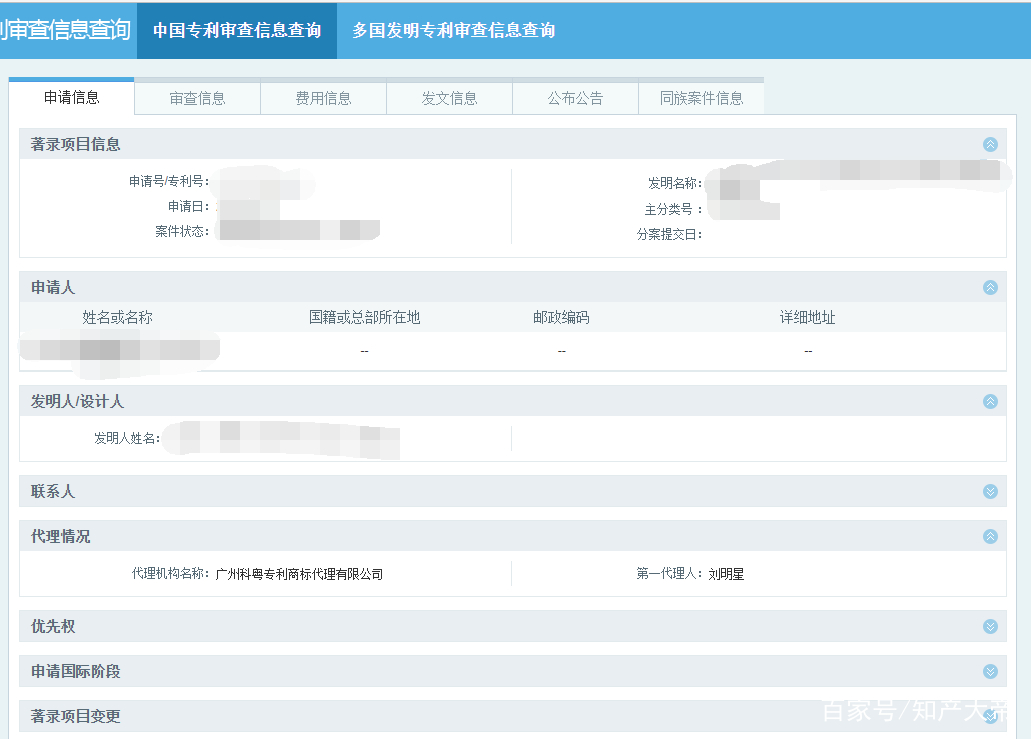Click the 代理情况 section title

point(60,536)
